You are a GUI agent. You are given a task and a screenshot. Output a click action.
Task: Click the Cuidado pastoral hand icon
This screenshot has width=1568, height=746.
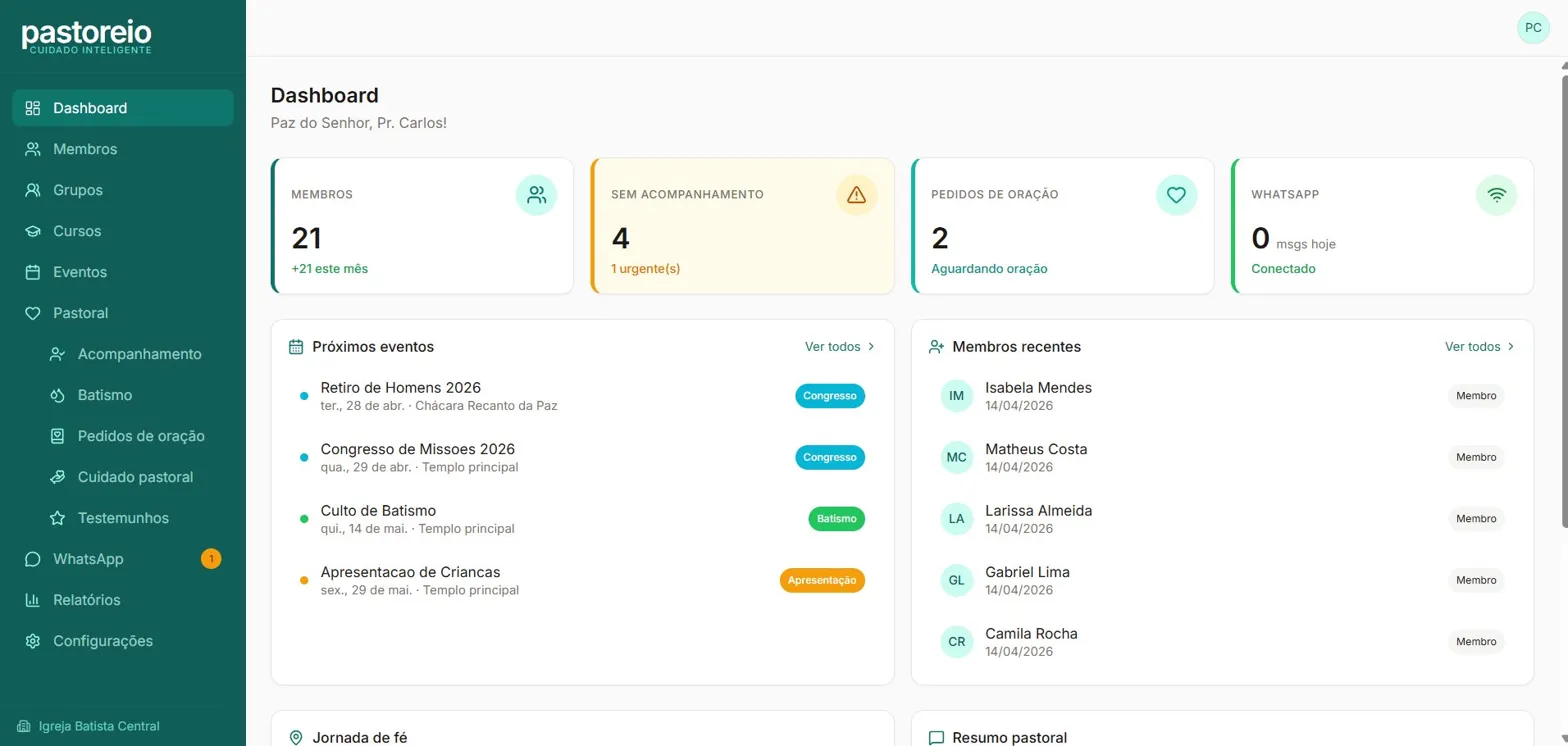tap(58, 477)
